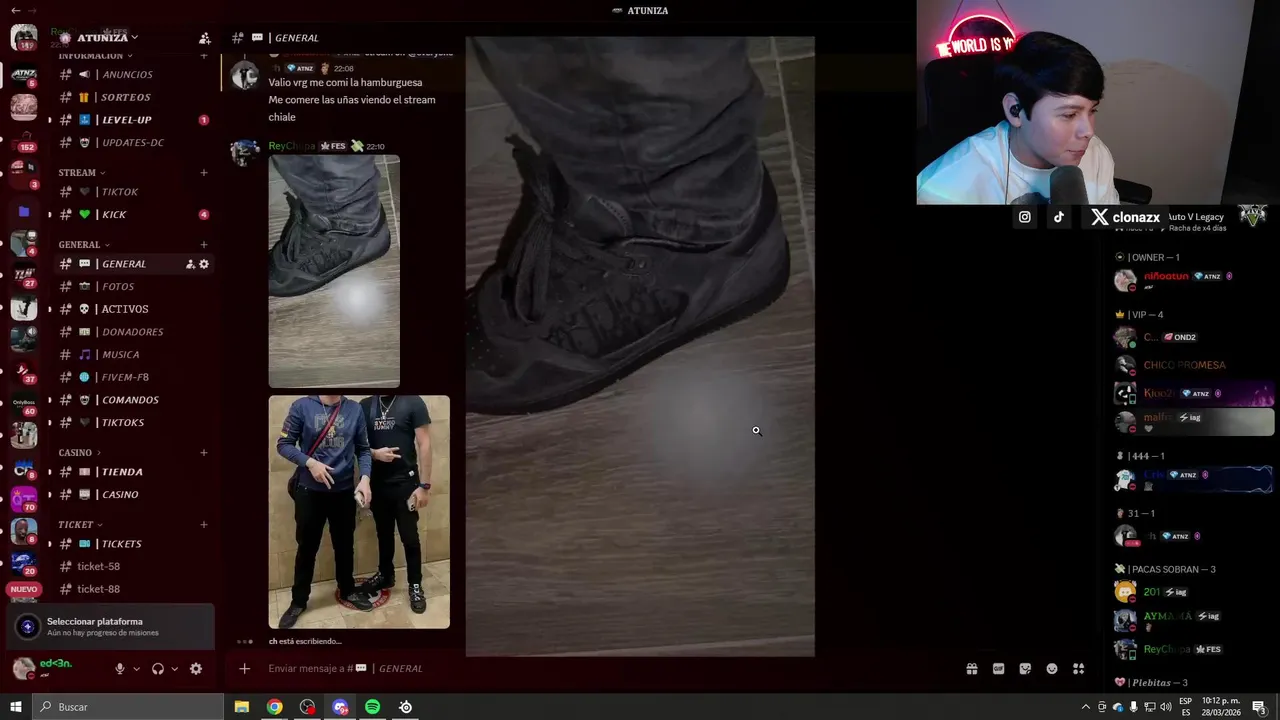Open the small shoe photo thumbnail in chat

click(x=334, y=271)
